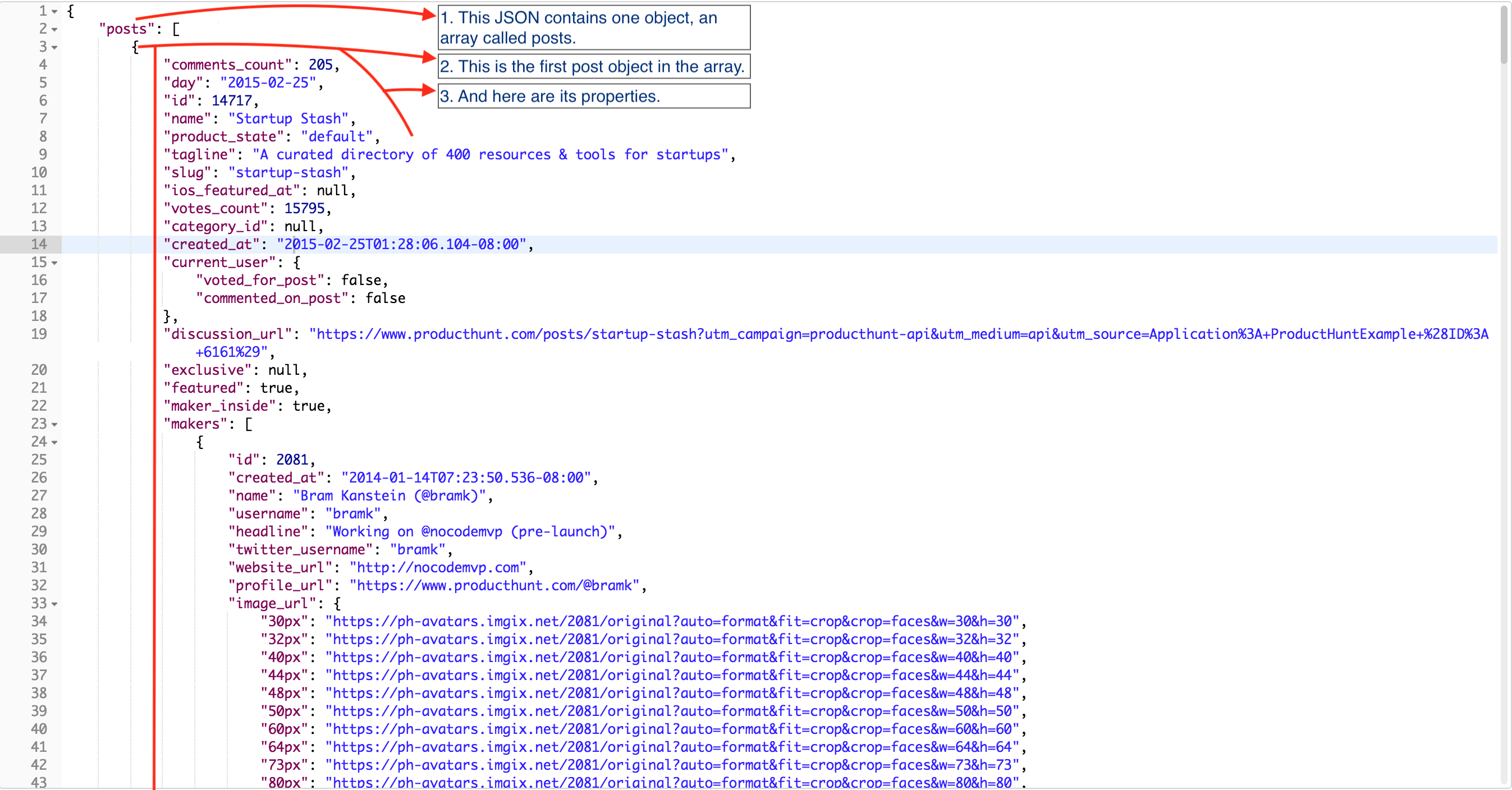
Task: Click the "headline" key
Action: click(x=268, y=532)
